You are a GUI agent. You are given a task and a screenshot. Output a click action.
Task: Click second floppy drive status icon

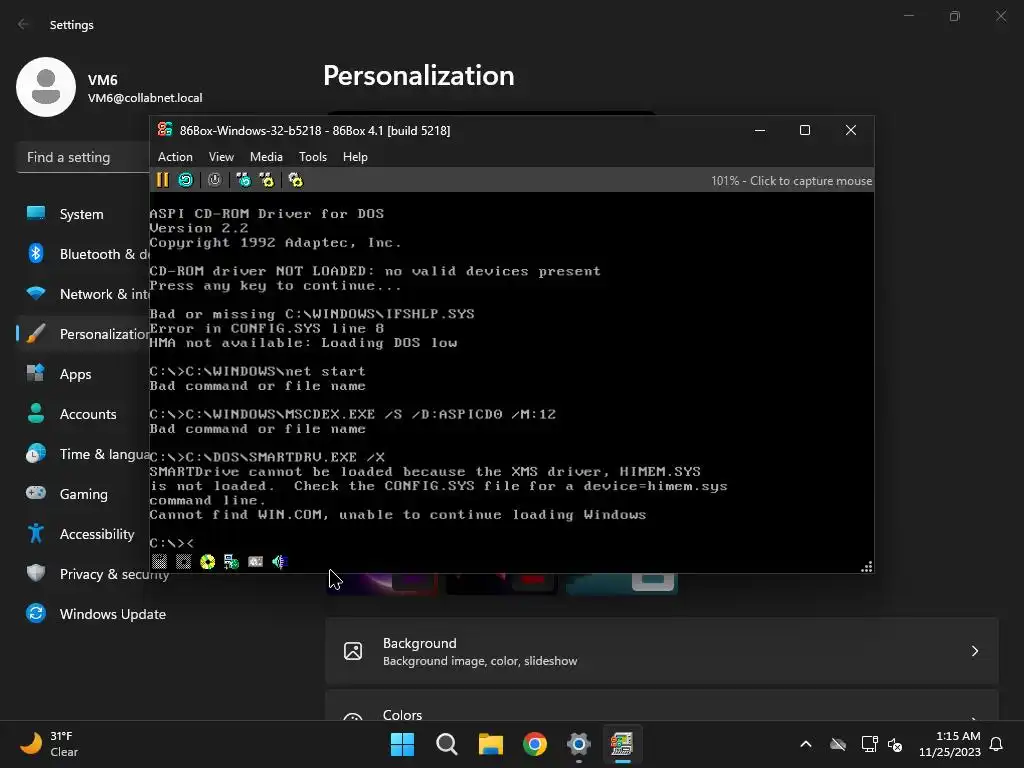(x=184, y=562)
